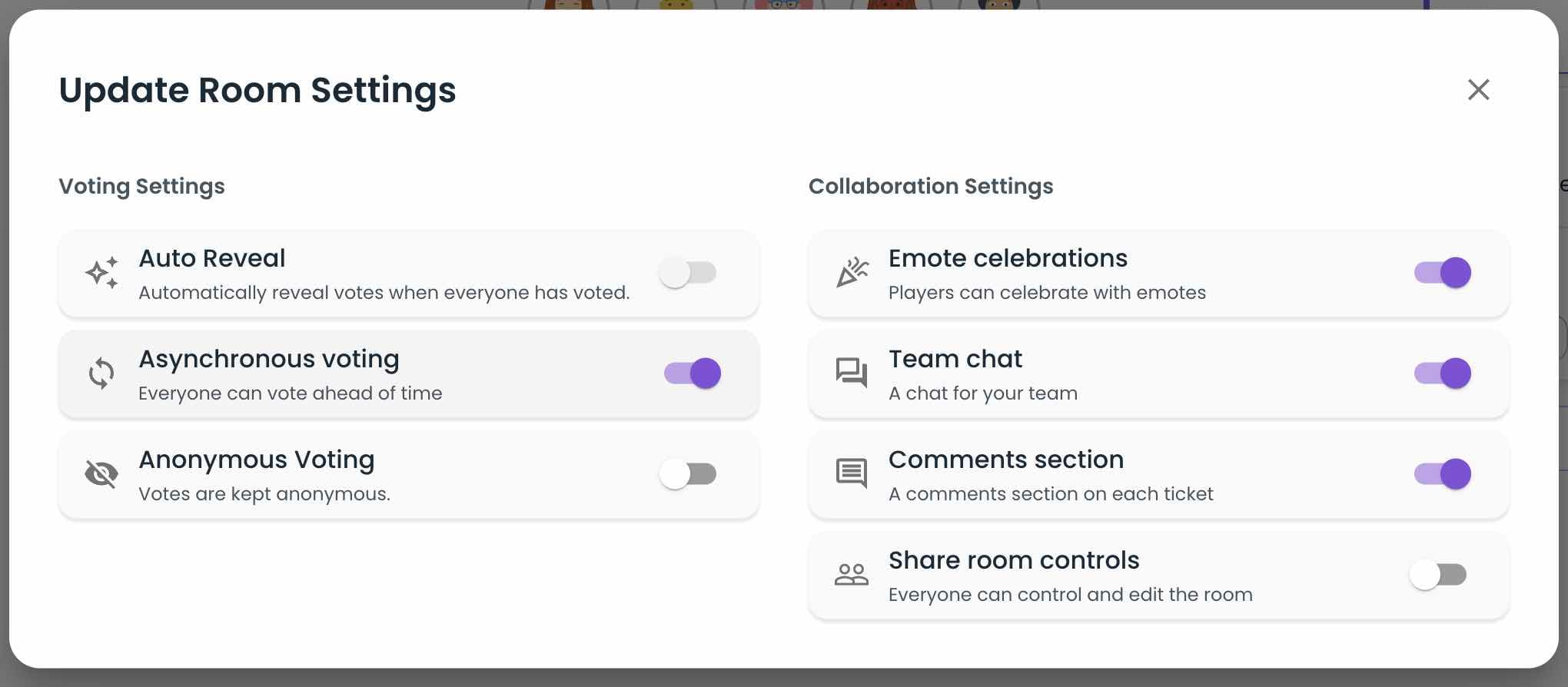Disable the Emote celebrations toggle
1568x687 pixels.
pos(1443,273)
